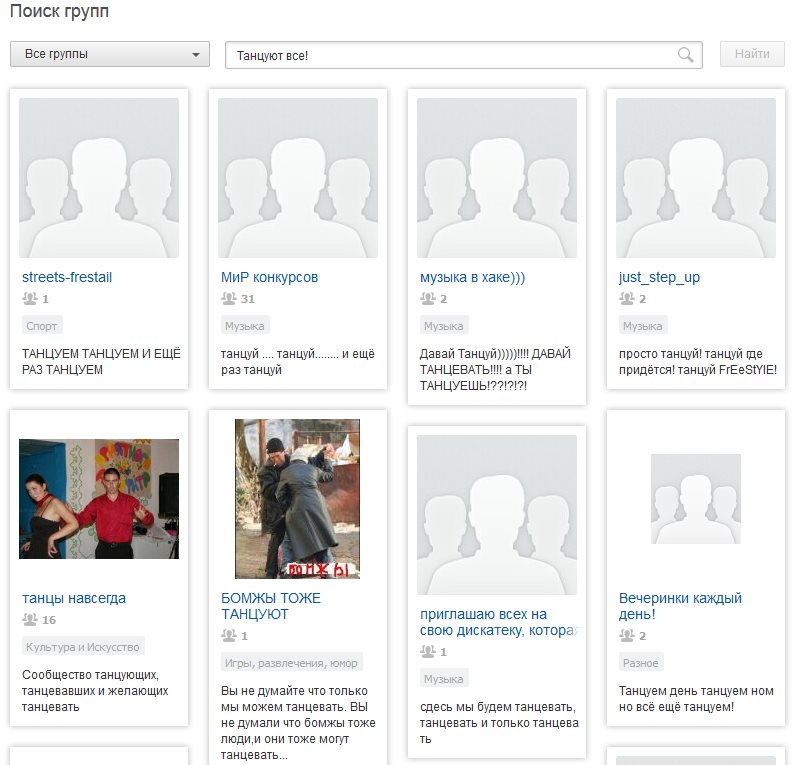
Task: Click placeholder avatar of 'just_step_up' group
Action: pos(696,177)
